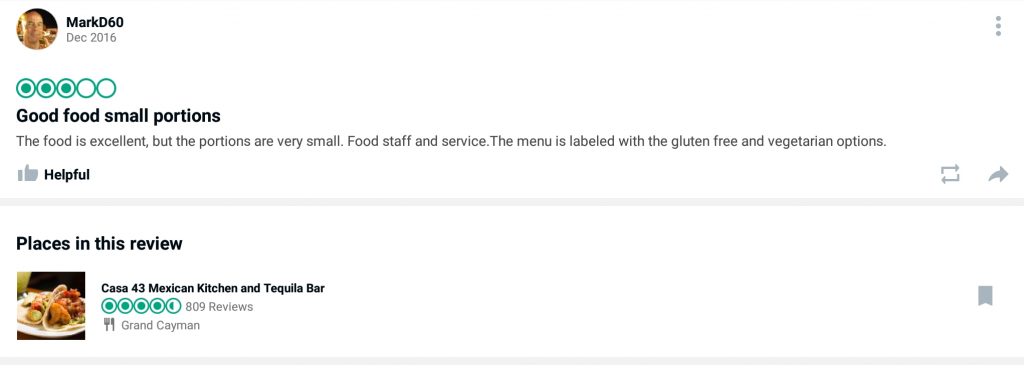The width and height of the screenshot is (1024, 372).
Task: Click the review body text about portions
Action: 451,141
